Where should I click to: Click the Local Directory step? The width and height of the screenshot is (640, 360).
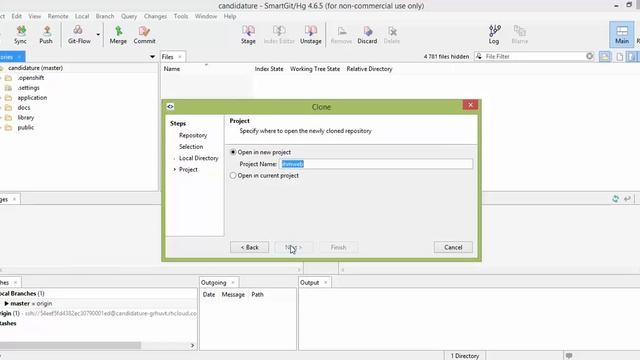198,158
